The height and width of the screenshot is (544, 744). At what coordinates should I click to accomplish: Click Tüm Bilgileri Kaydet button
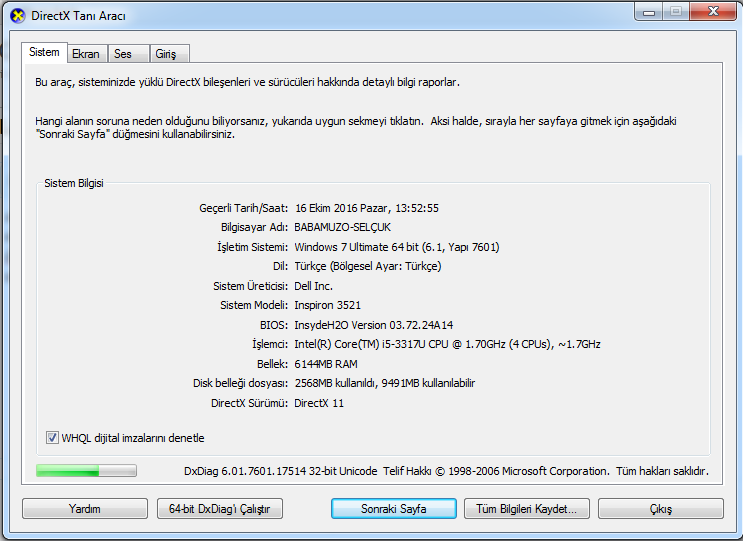(x=527, y=509)
